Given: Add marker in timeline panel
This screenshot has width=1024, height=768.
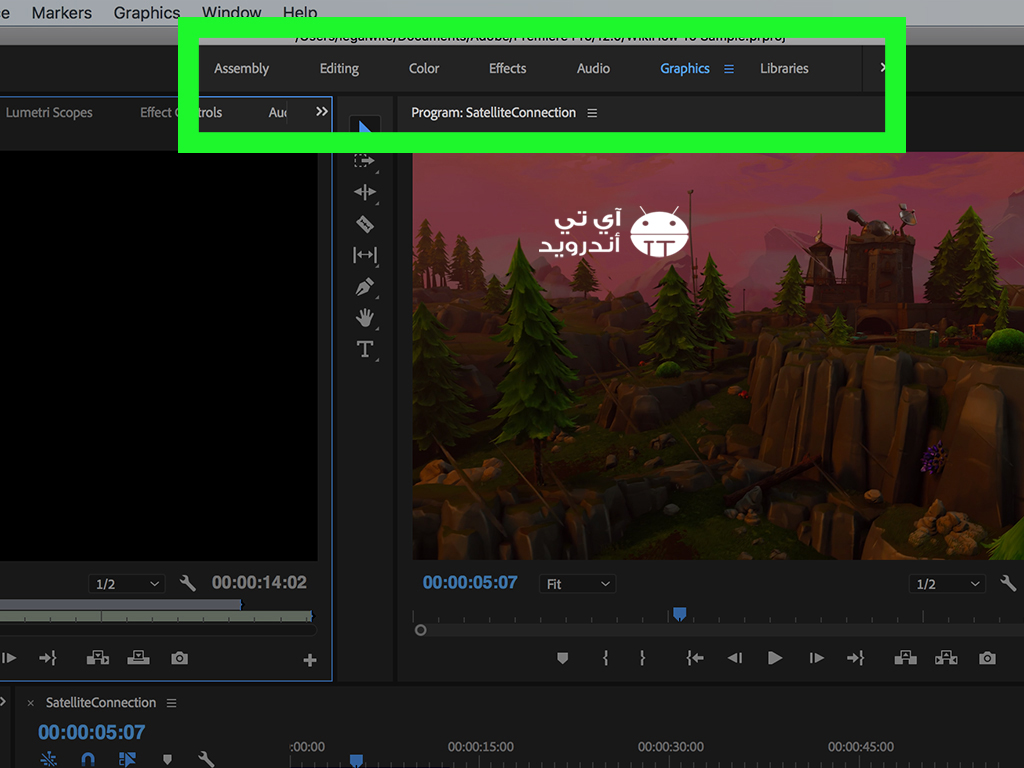Looking at the screenshot, I should (167, 759).
